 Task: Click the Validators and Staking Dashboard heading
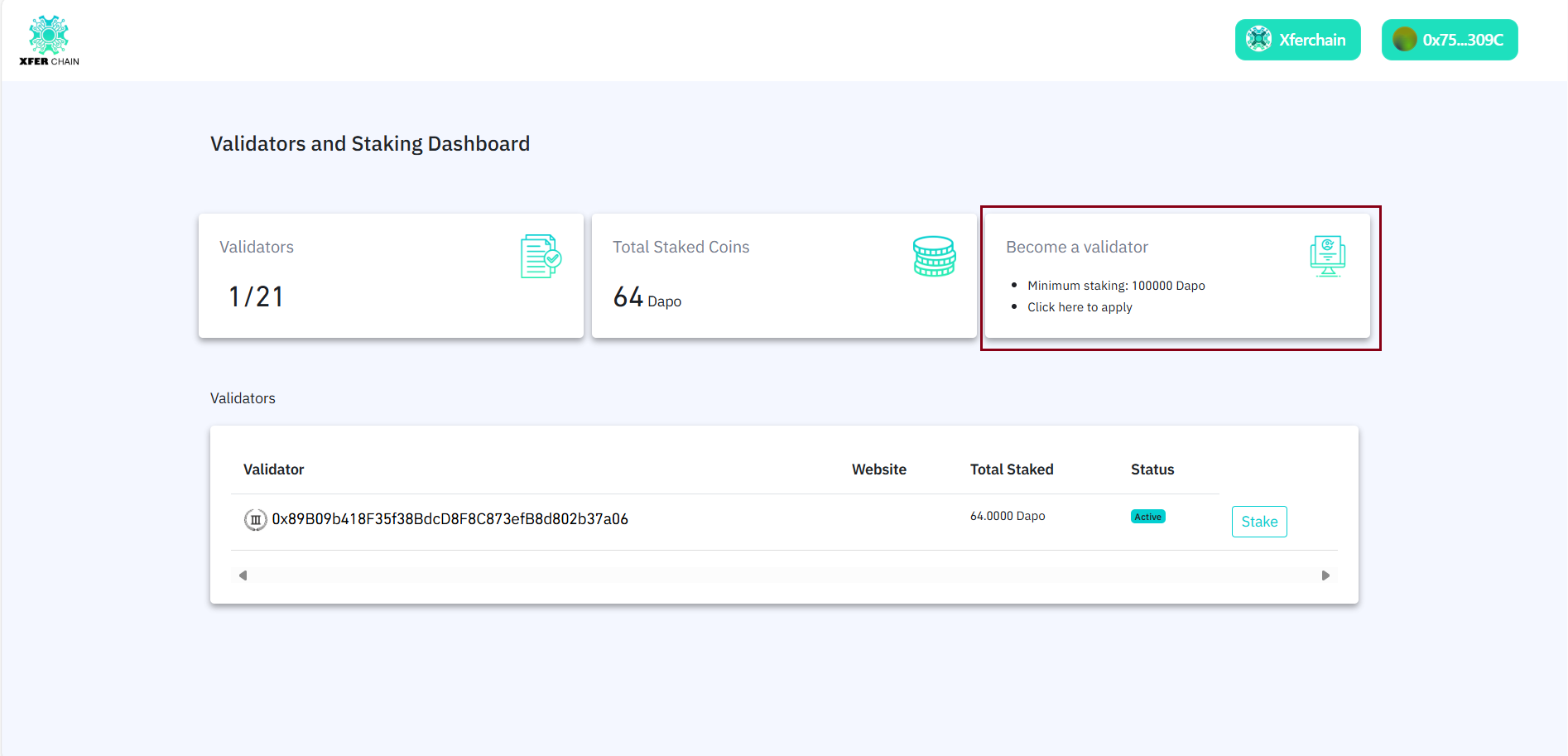coord(369,143)
